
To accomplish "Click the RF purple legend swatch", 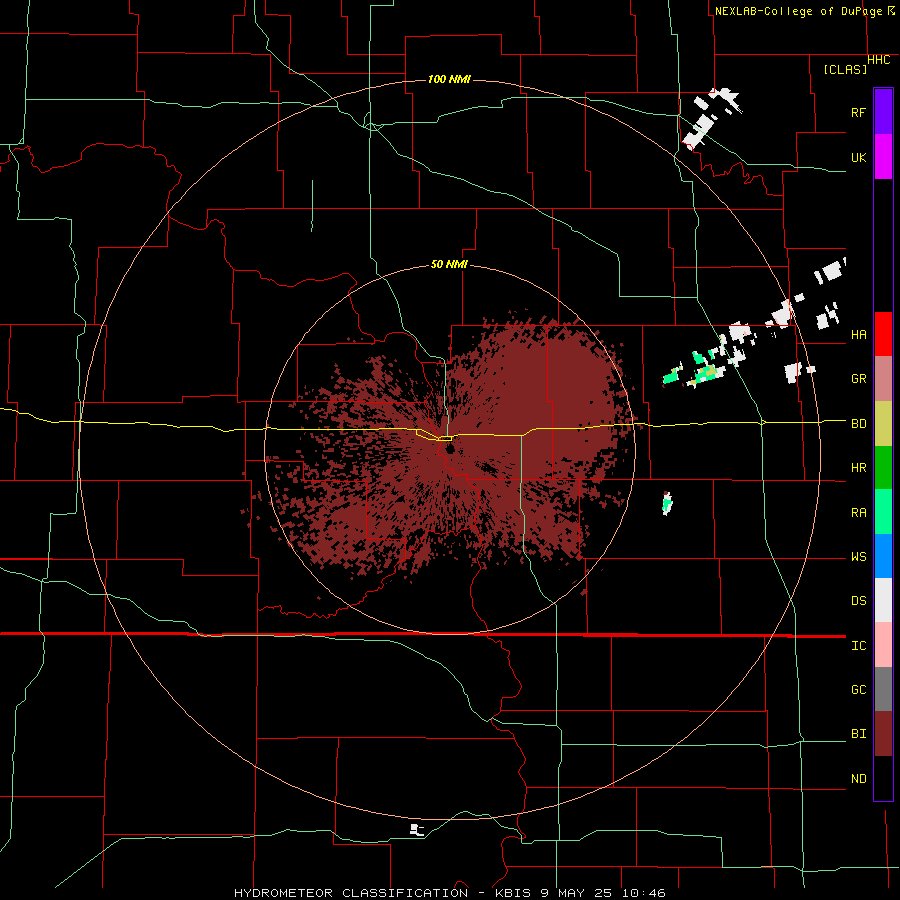I will coord(883,112).
